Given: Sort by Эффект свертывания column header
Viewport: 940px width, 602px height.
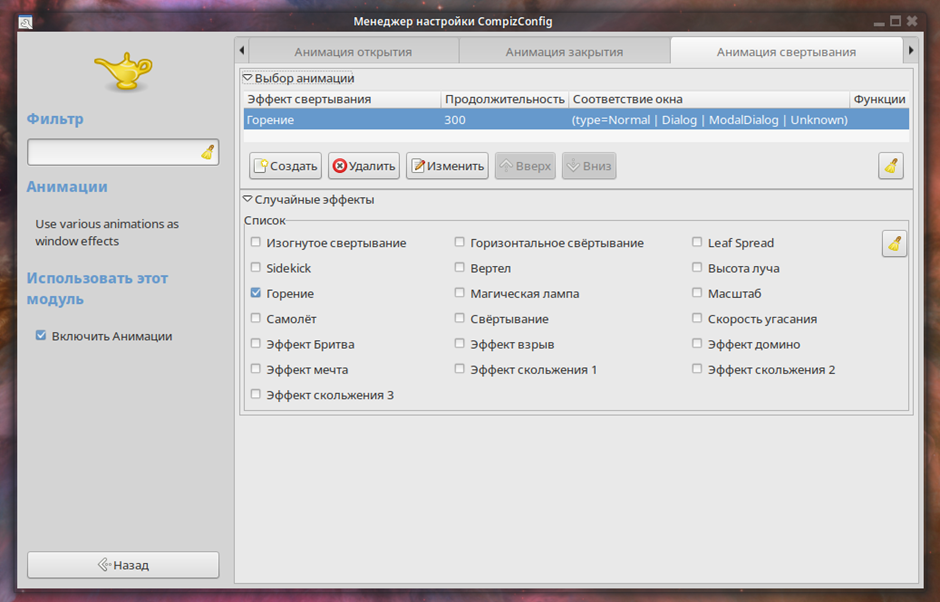Looking at the screenshot, I should point(342,100).
